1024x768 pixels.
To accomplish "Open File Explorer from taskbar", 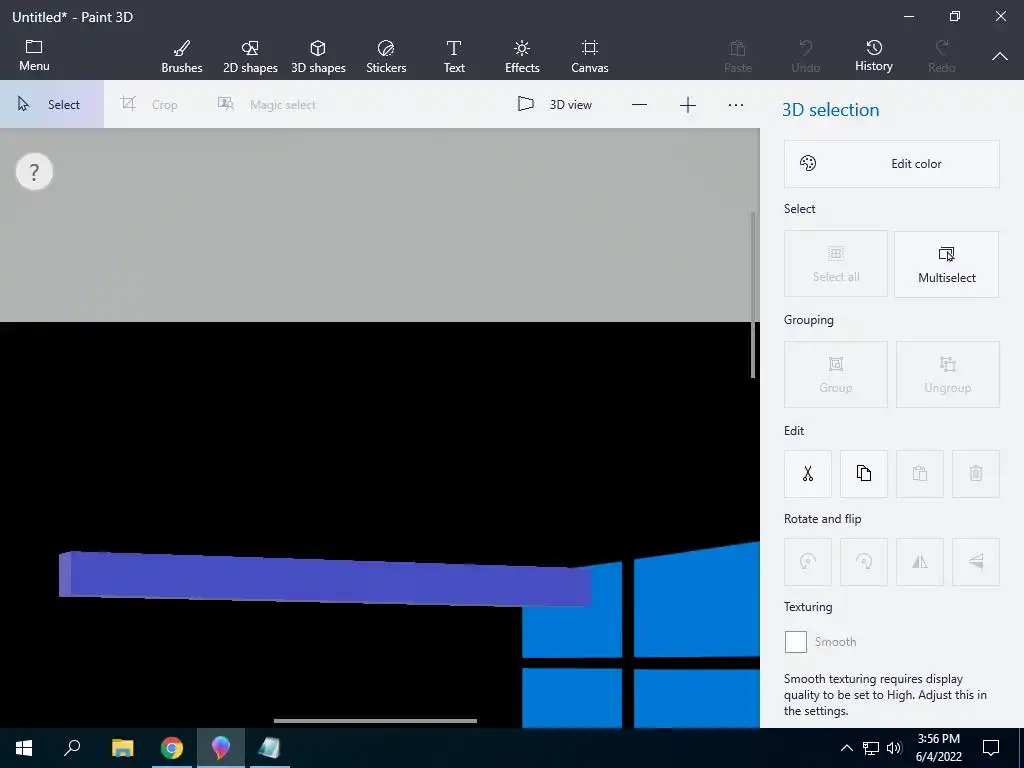I will (122, 748).
